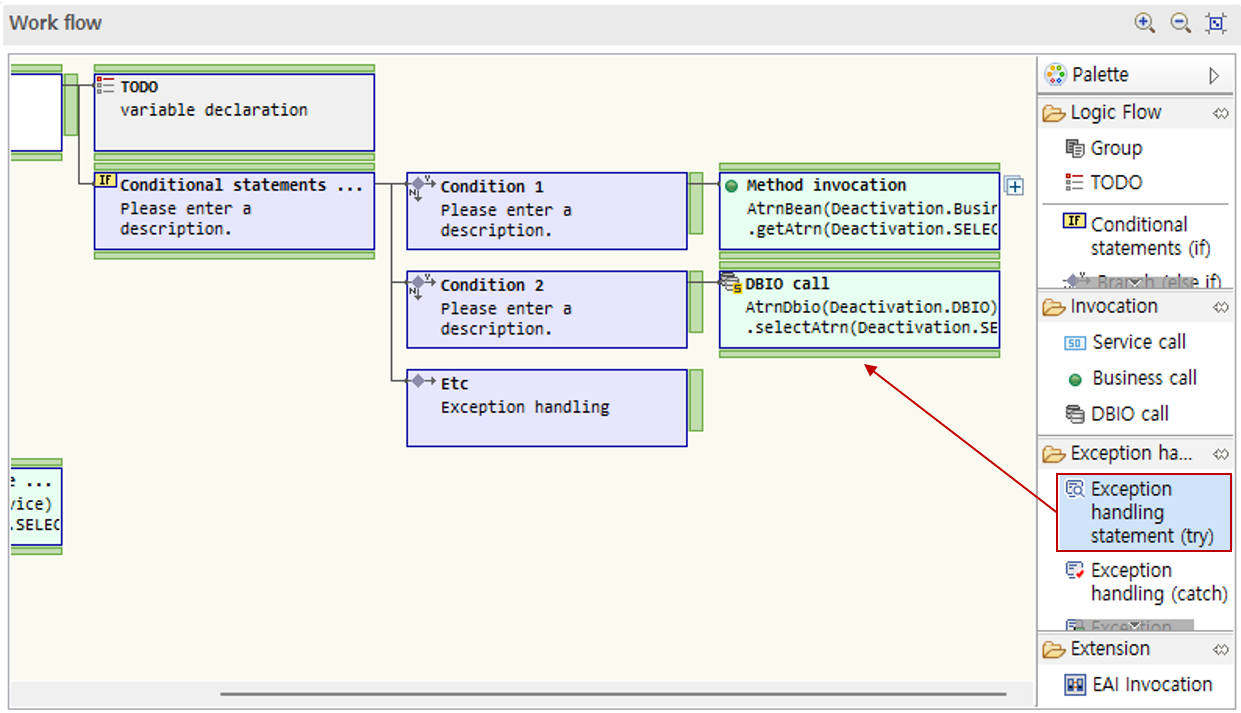
Task: Click the horizontal scrollbar of workflow canvas
Action: coord(614,693)
